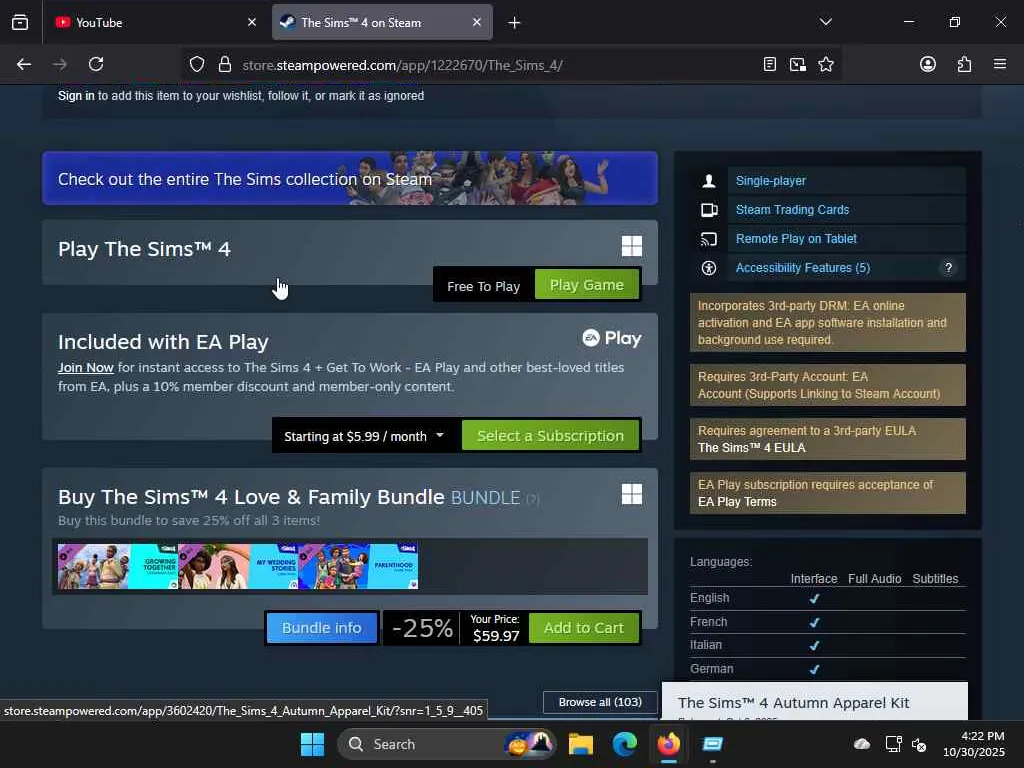Click the Sign in link
Screen dimensions: 1024x768
pos(76,95)
